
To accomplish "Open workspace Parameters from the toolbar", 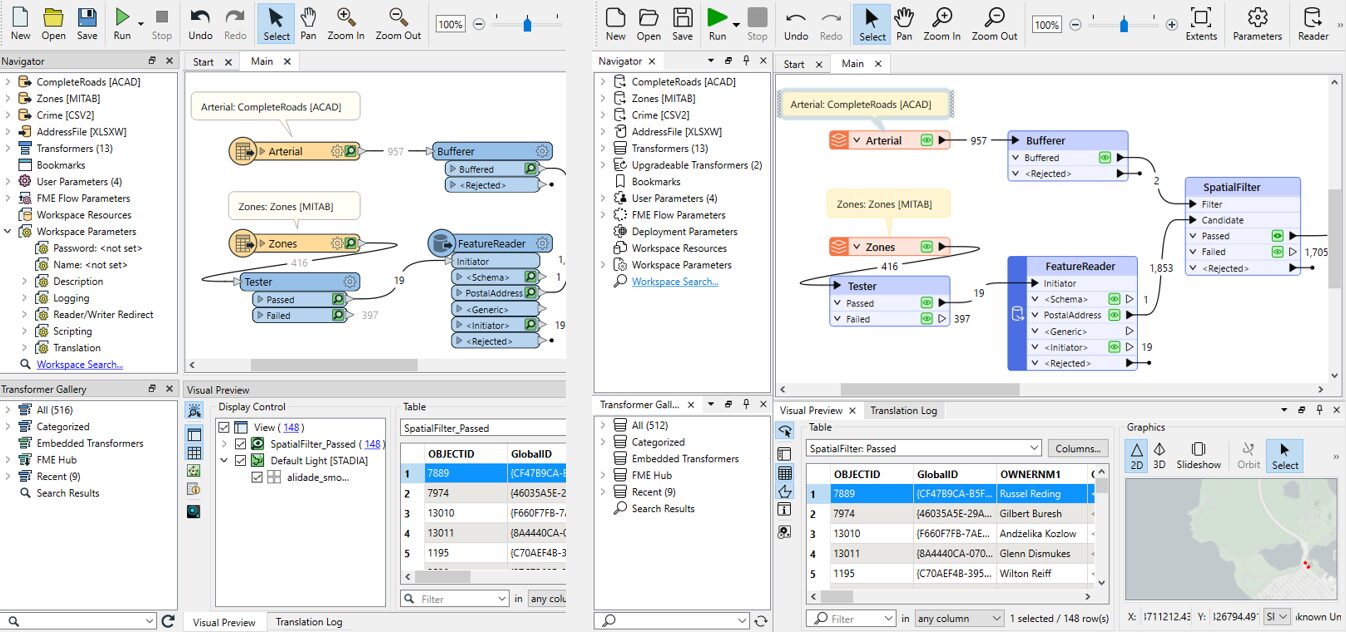I will [x=1257, y=23].
